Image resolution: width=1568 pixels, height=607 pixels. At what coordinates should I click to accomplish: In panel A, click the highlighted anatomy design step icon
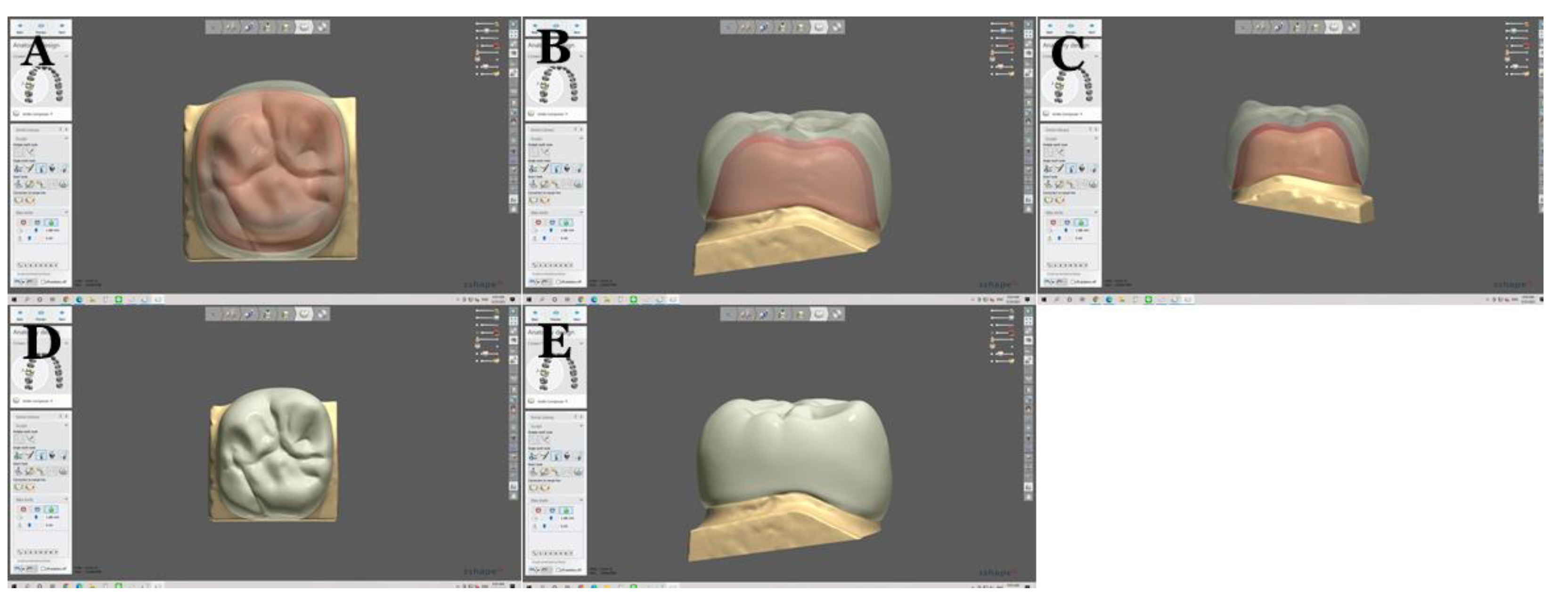304,27
